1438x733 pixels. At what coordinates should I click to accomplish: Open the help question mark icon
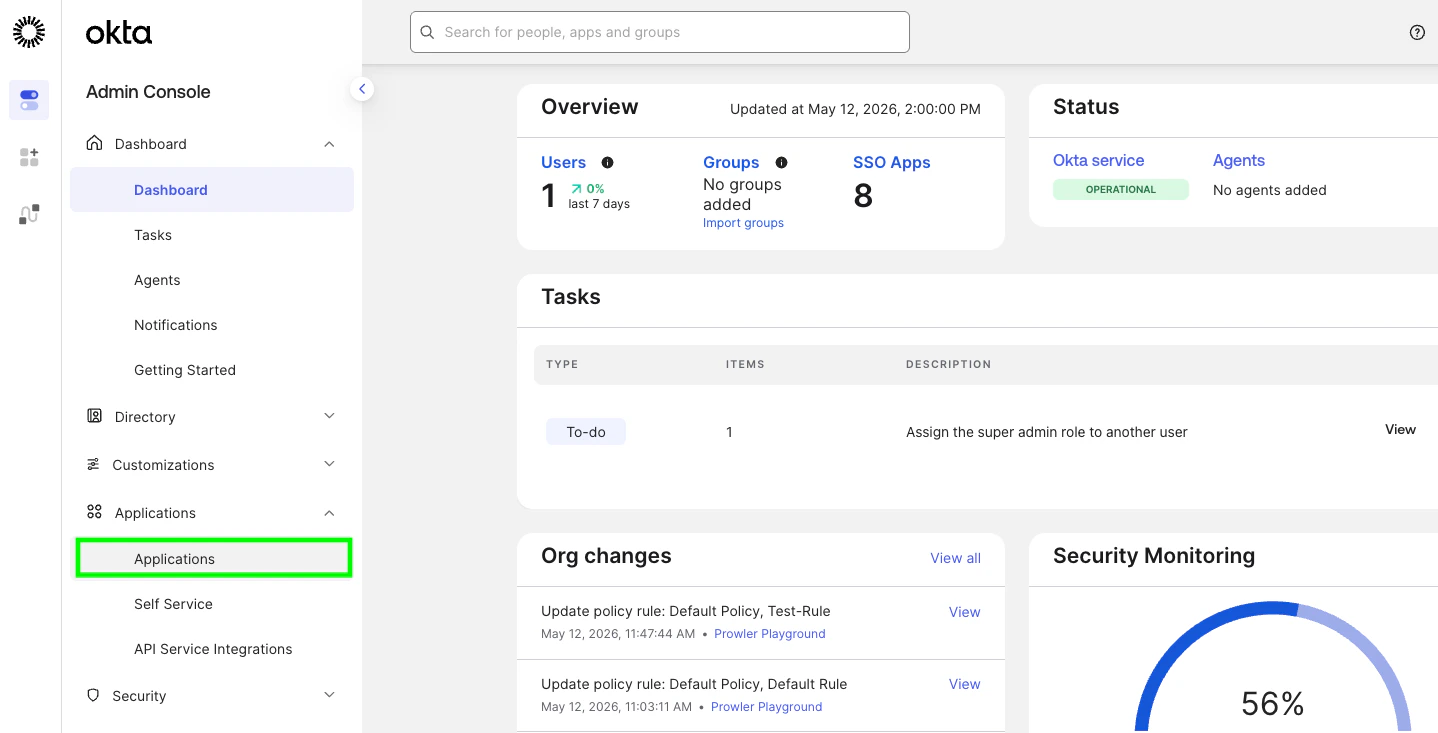point(1417,32)
